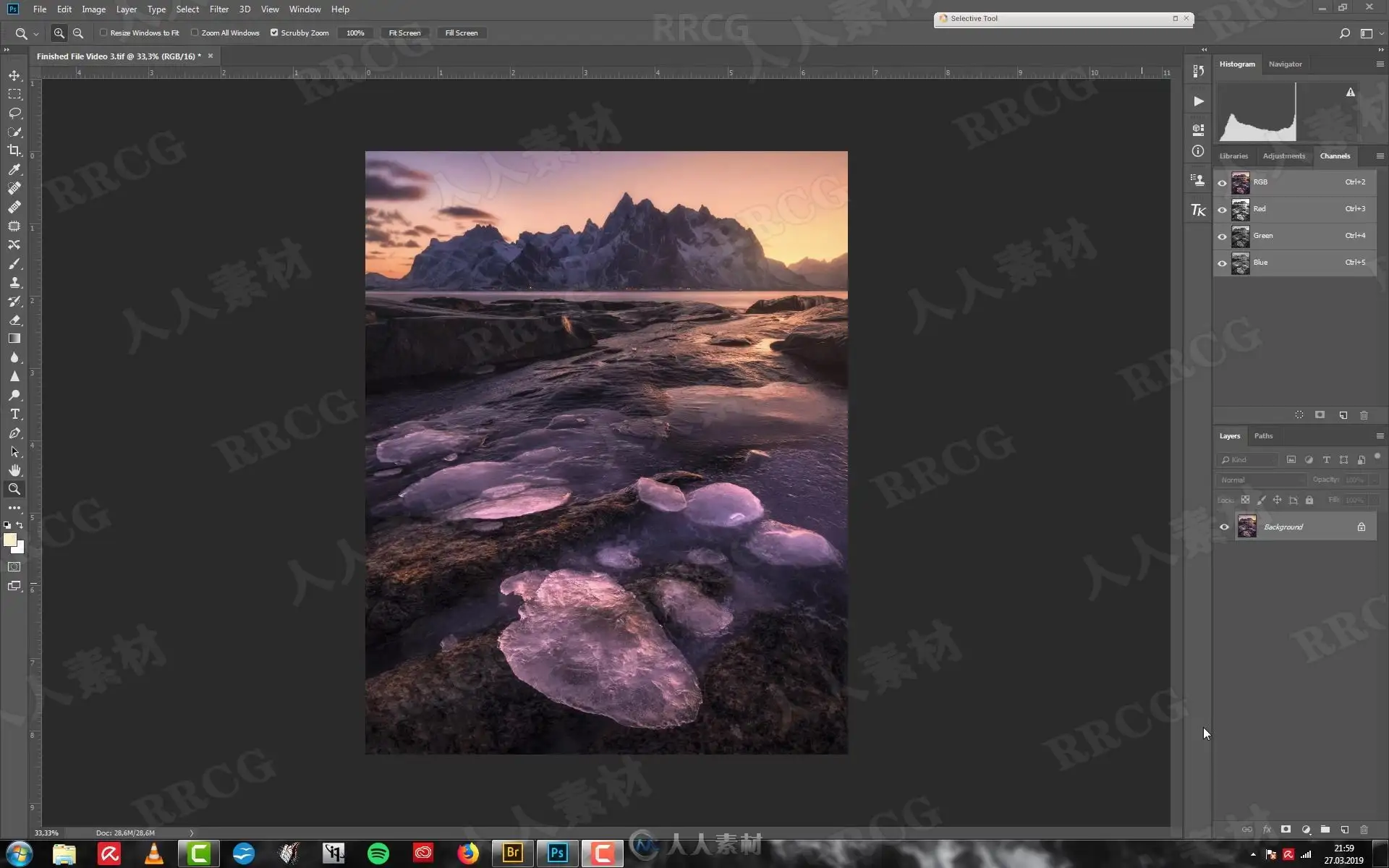This screenshot has height=868, width=1389.
Task: Click the Background layer thumbnail
Action: (x=1246, y=527)
